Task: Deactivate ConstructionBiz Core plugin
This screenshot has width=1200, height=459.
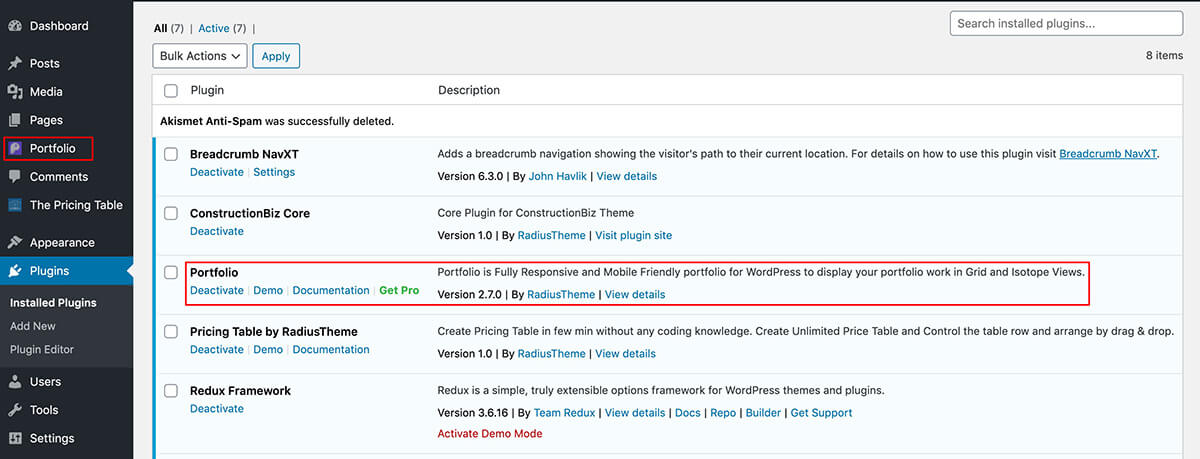Action: (217, 231)
